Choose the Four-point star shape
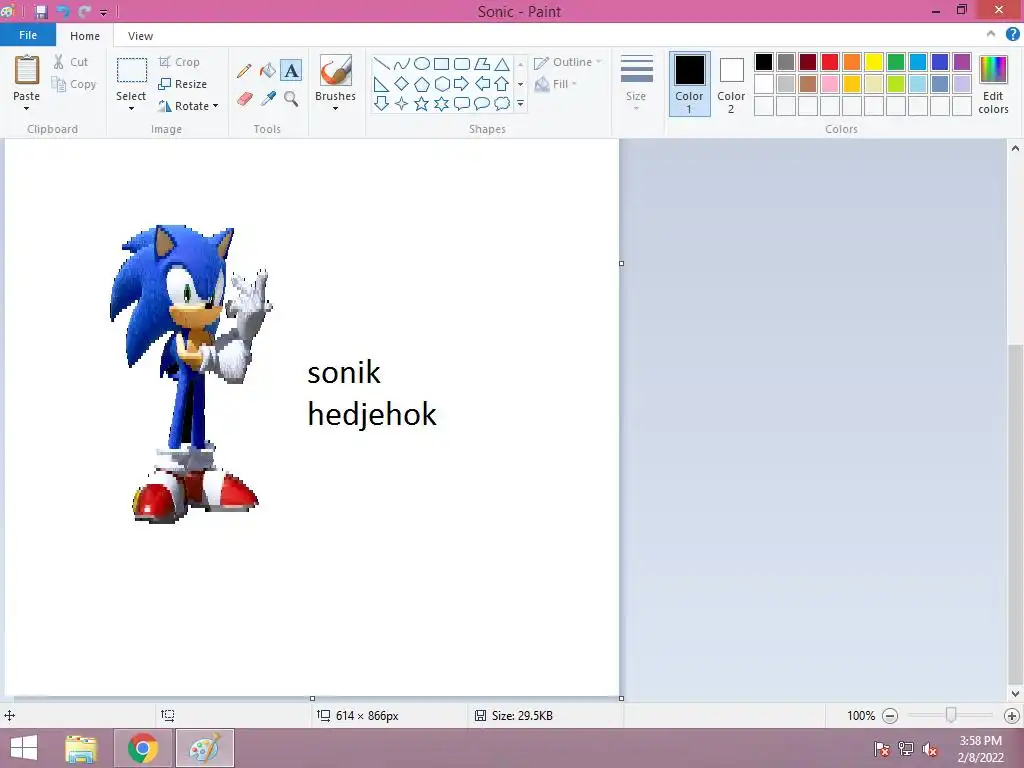This screenshot has height=768, width=1024. [x=402, y=103]
